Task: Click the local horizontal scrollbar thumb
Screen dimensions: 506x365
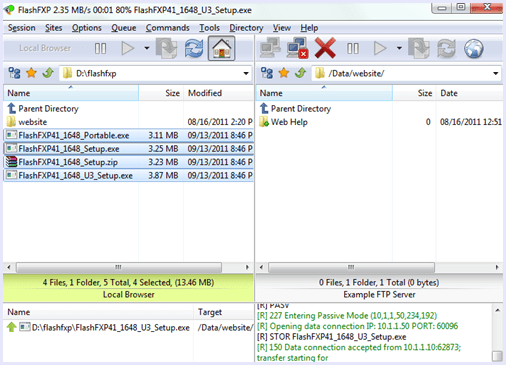Action: coord(119,267)
